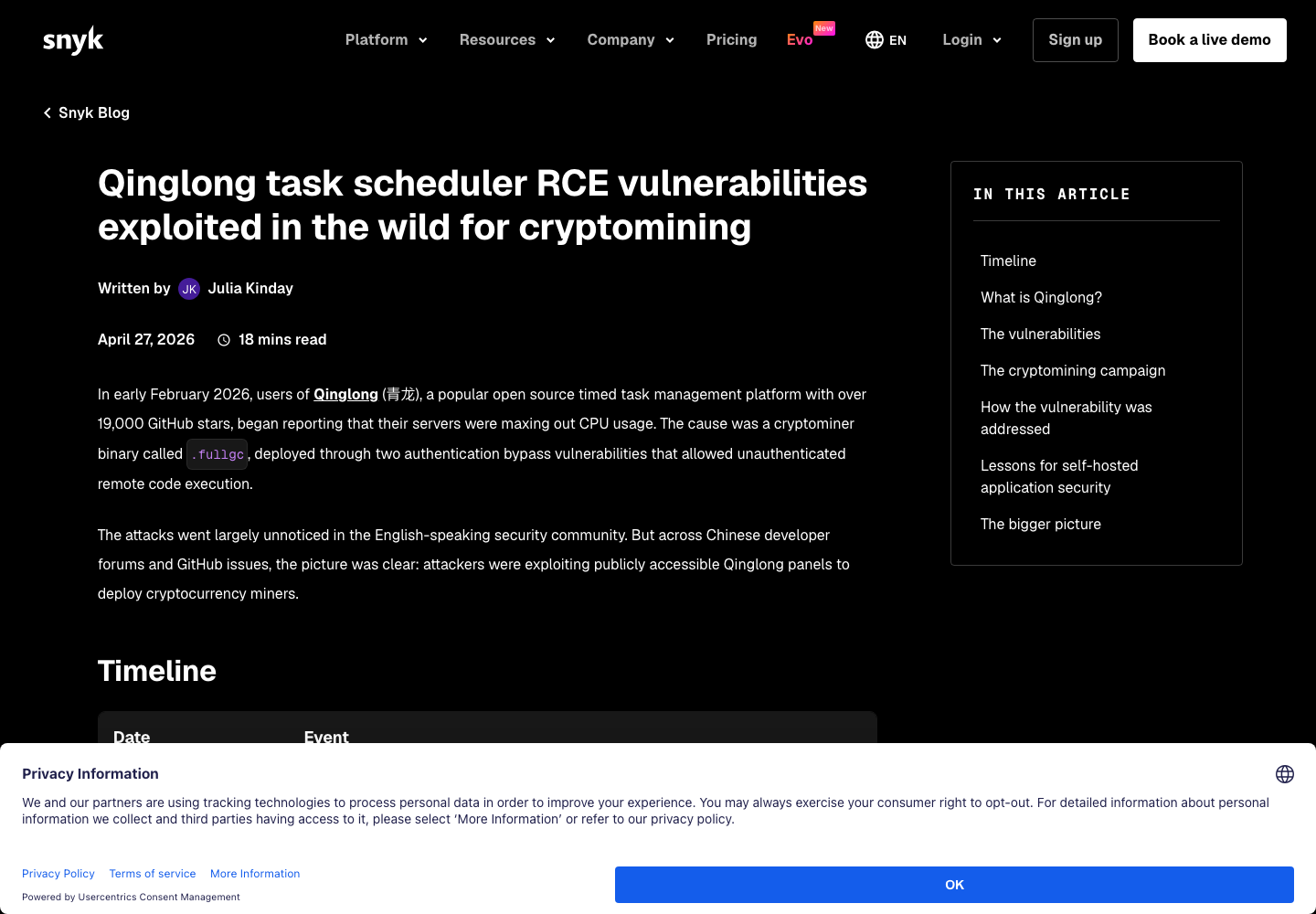Open author Julia Kinday's page
Image resolution: width=1316 pixels, height=914 pixels.
coord(250,288)
